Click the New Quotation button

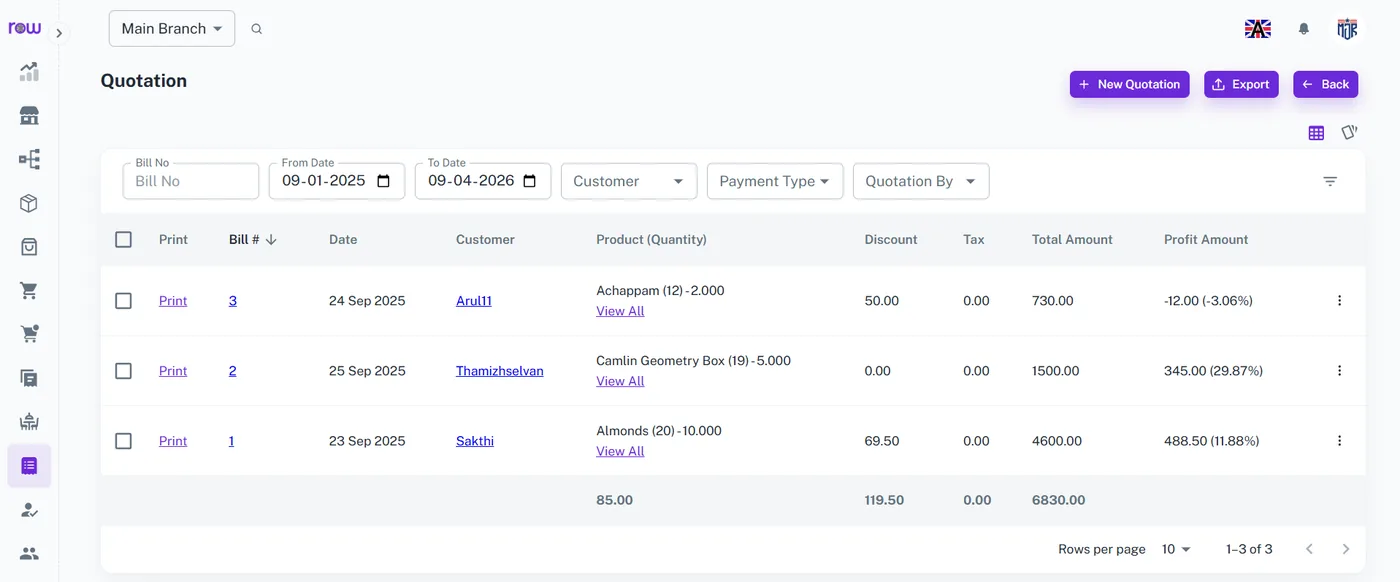coord(1130,85)
